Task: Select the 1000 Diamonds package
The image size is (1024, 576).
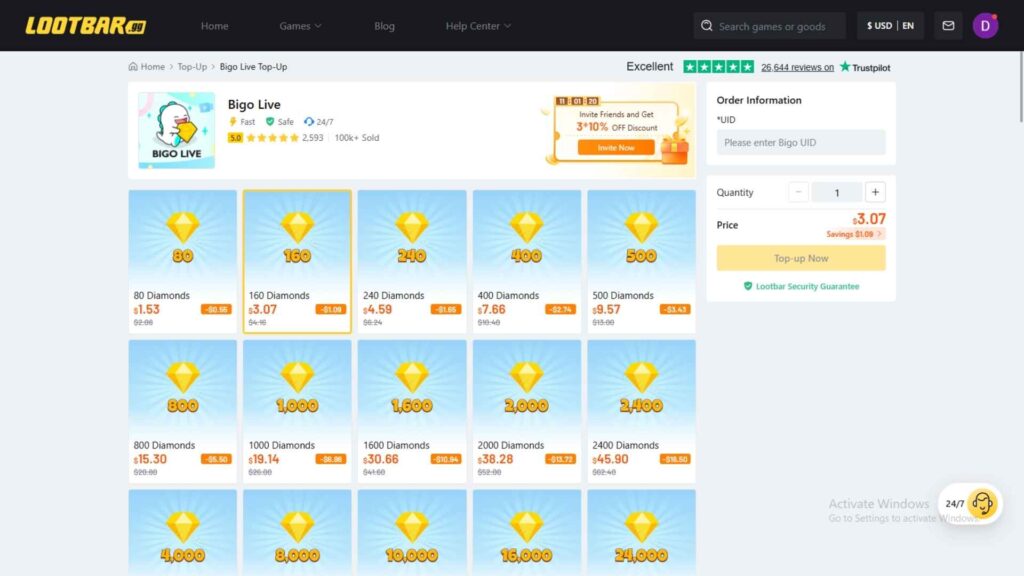Action: click(x=297, y=411)
